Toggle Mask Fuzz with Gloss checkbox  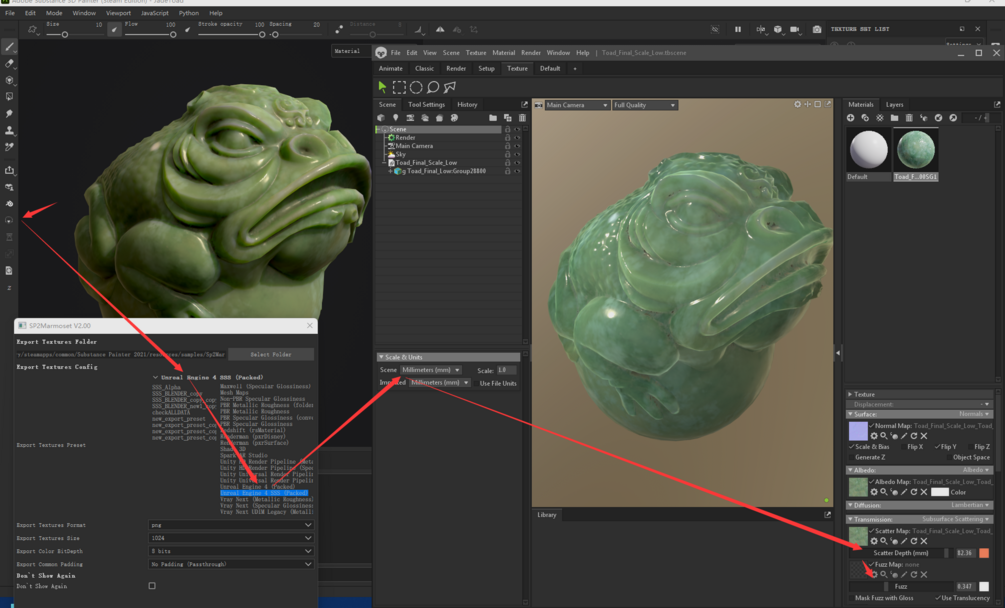click(852, 598)
